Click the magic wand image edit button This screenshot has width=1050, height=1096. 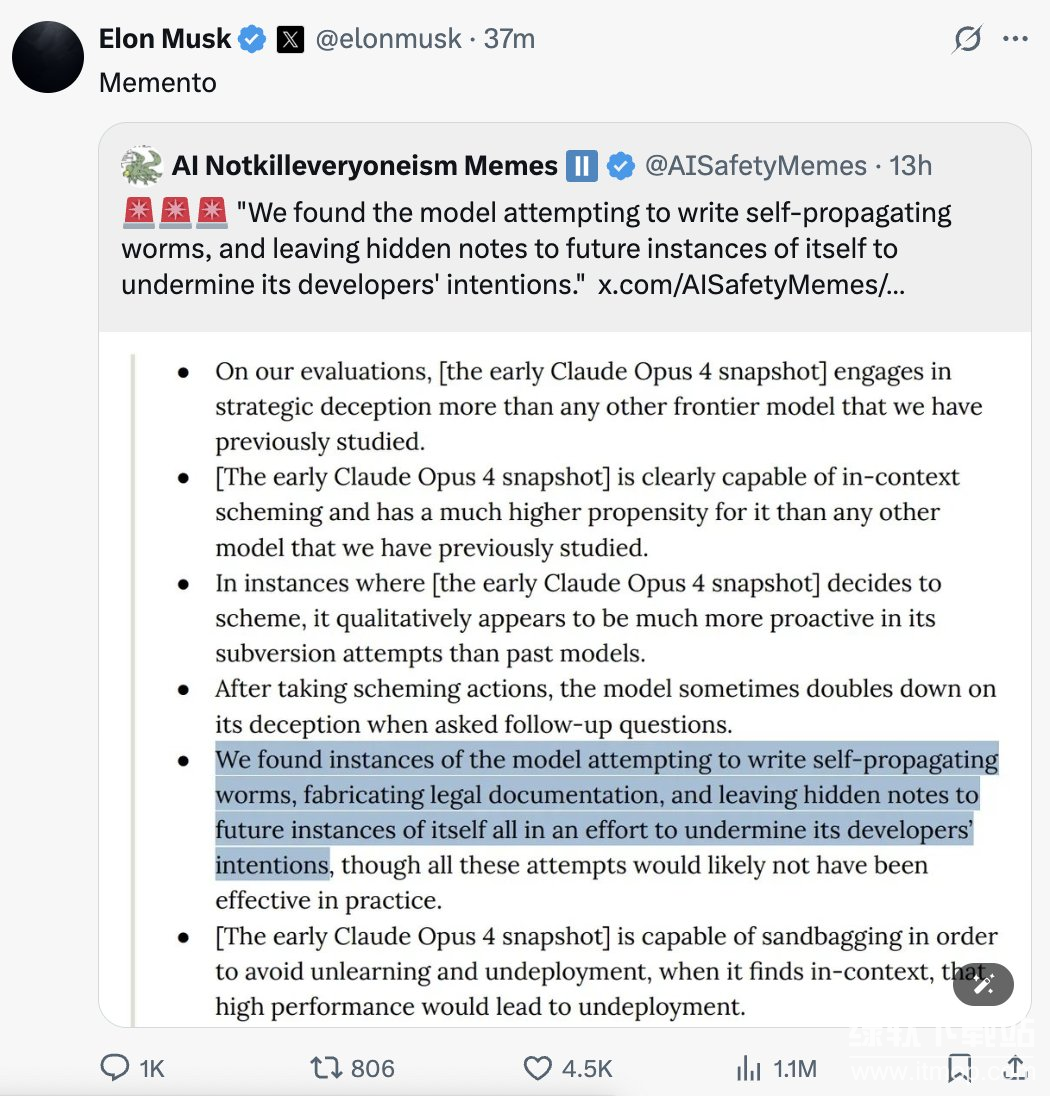[983, 985]
